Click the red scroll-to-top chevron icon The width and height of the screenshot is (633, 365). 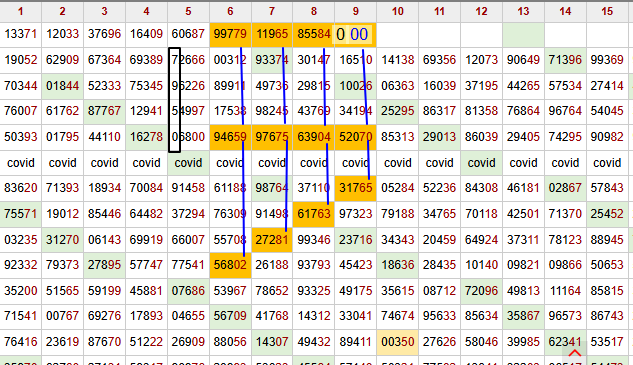tap(574, 354)
